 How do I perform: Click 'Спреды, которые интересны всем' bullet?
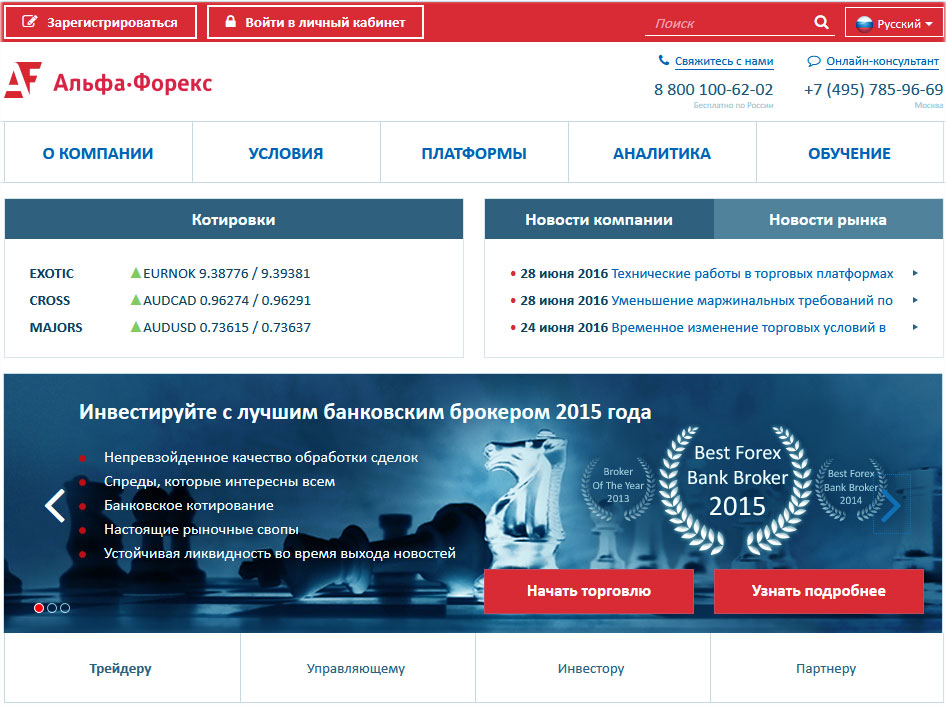click(220, 481)
